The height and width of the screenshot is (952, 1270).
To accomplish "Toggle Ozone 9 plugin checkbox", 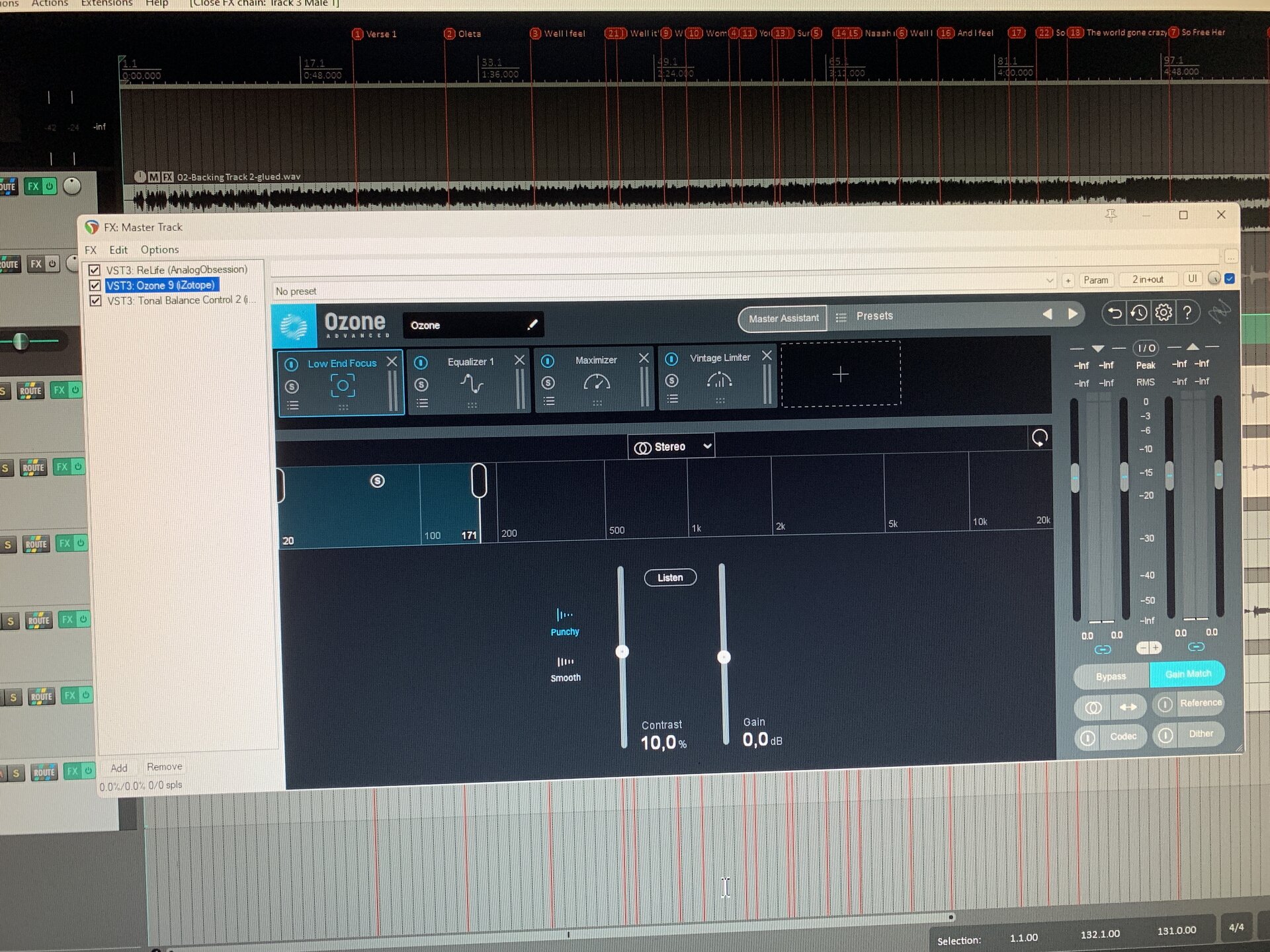I will click(x=95, y=286).
